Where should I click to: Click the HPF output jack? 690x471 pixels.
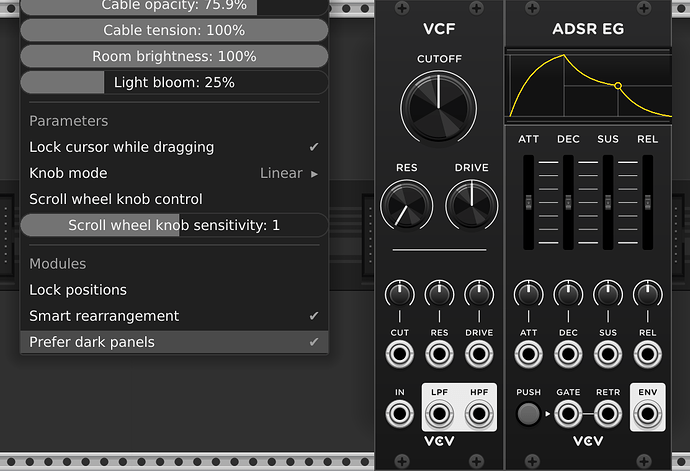pyautogui.click(x=479, y=414)
